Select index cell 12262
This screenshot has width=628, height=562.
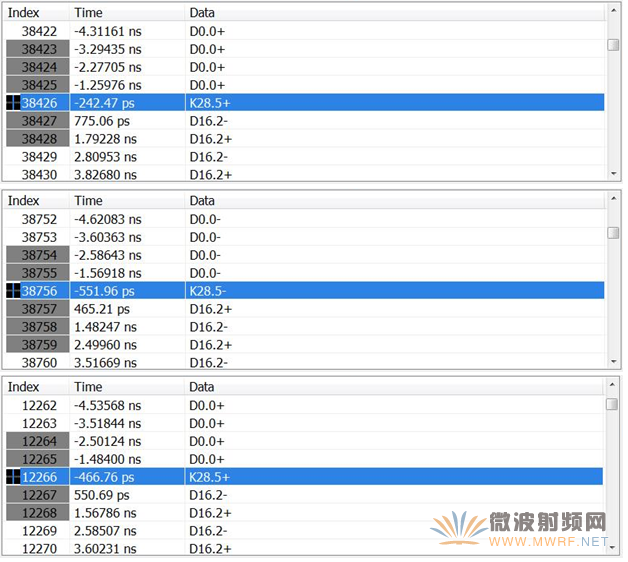click(39, 405)
